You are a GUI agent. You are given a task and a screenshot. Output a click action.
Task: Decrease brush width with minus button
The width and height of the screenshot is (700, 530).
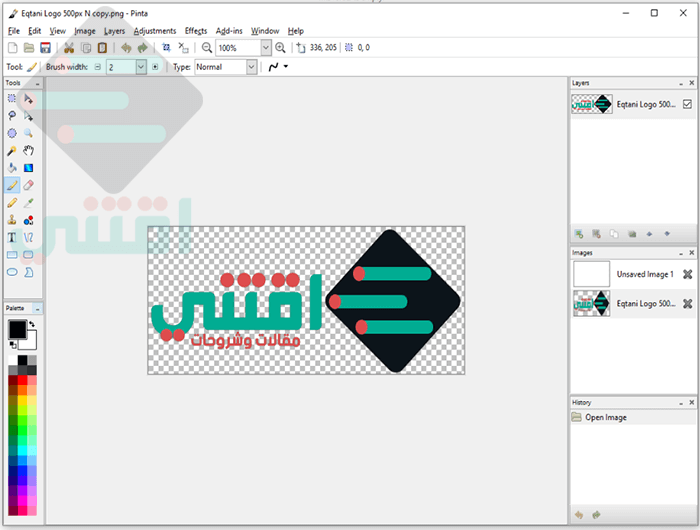tap(98, 67)
